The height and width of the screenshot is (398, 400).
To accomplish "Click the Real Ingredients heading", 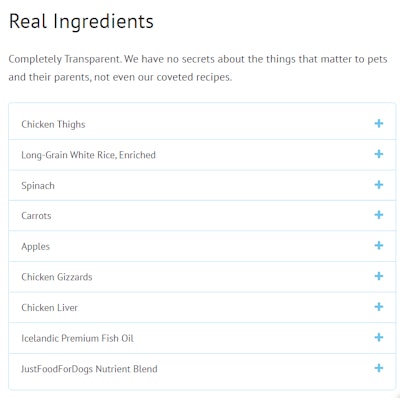I will pyautogui.click(x=81, y=22).
